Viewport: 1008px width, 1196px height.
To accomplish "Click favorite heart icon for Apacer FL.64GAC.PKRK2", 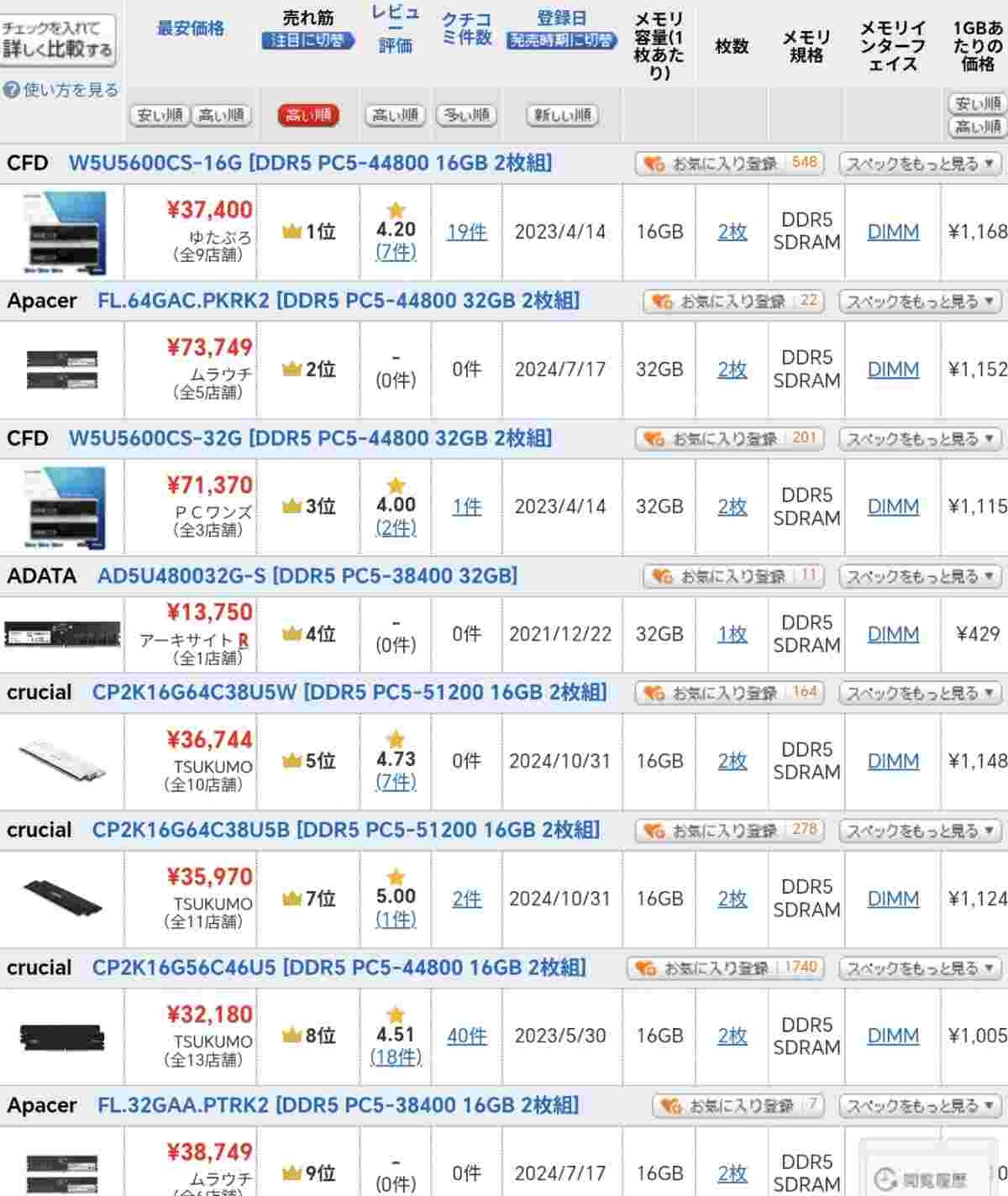I will pos(662,301).
